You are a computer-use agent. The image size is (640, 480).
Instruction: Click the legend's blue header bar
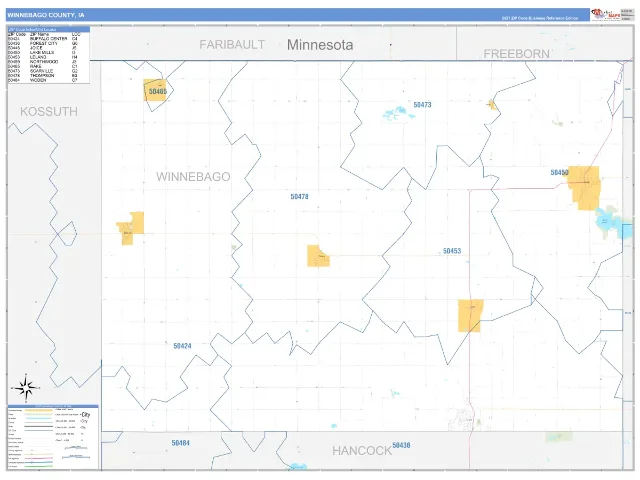[53, 406]
